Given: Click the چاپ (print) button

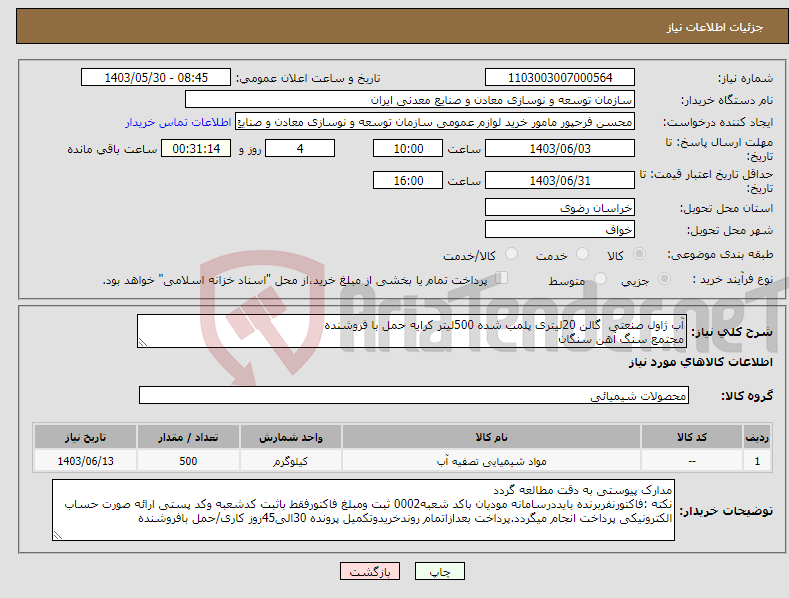Looking at the screenshot, I should coord(439,571).
